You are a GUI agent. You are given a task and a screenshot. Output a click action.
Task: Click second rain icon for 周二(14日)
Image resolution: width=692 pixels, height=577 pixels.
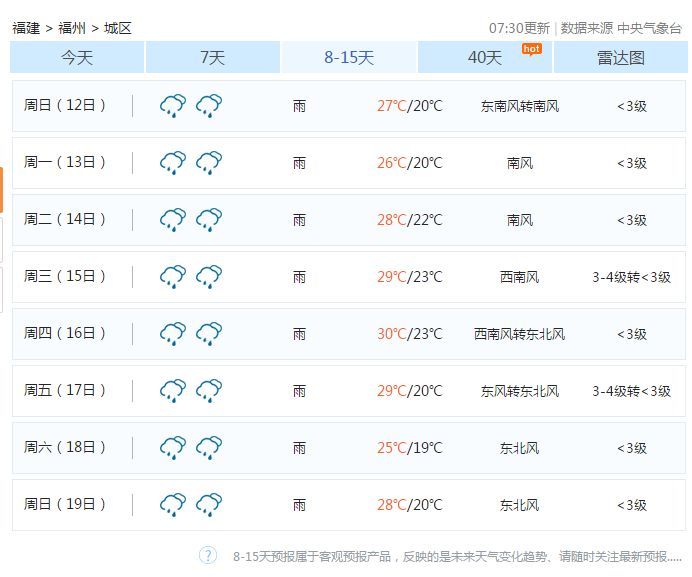pos(209,219)
